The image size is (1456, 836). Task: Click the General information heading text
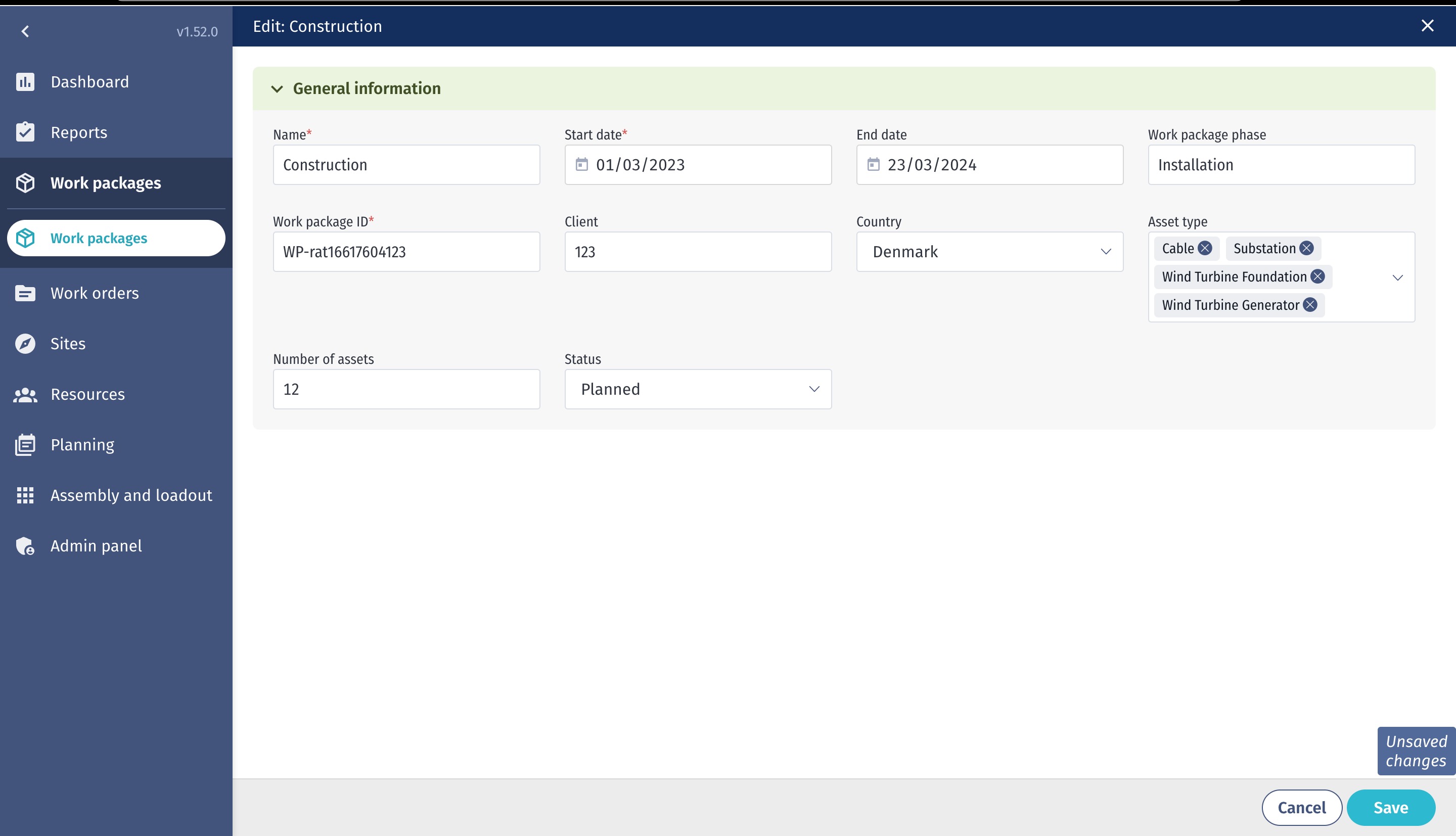367,88
